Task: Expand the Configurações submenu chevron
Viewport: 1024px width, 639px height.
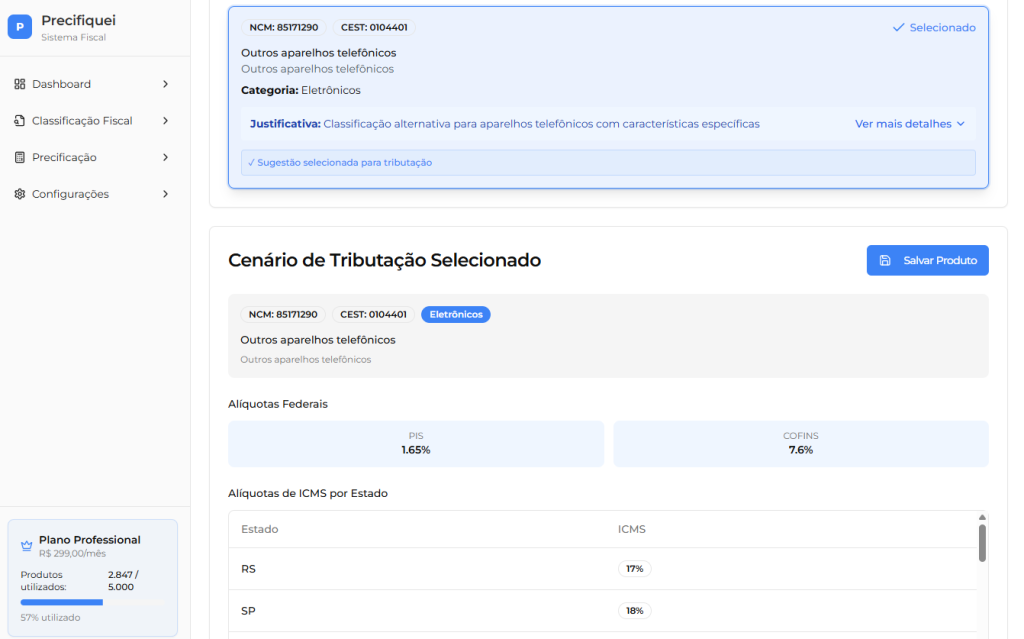Action: pos(165,194)
